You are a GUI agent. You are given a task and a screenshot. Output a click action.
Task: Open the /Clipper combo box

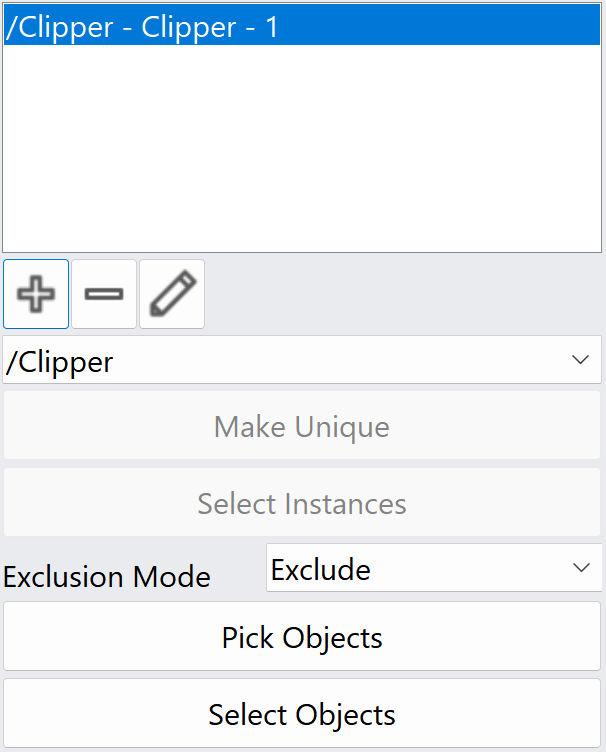point(302,360)
